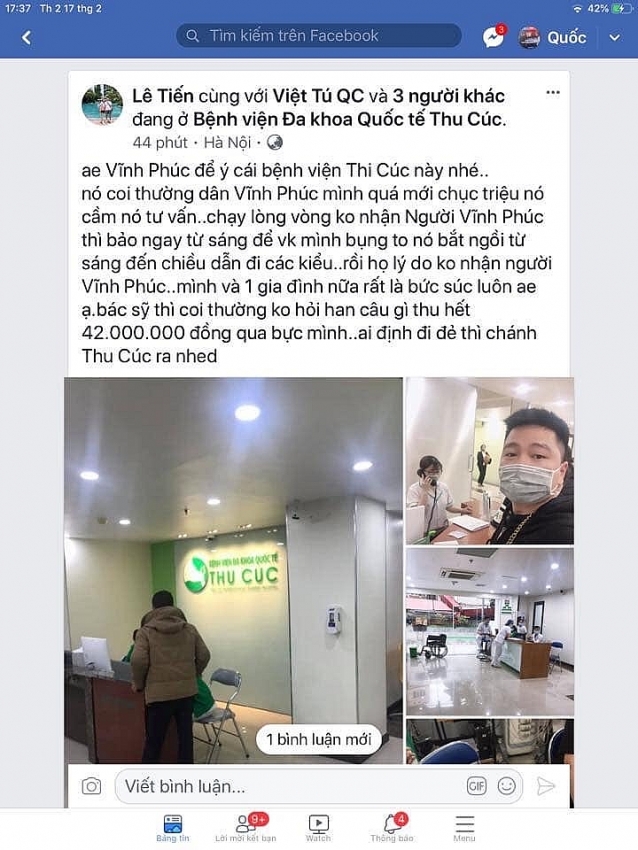Tap the '1 bình luận mới' button
The height and width of the screenshot is (850, 638).
(x=319, y=739)
